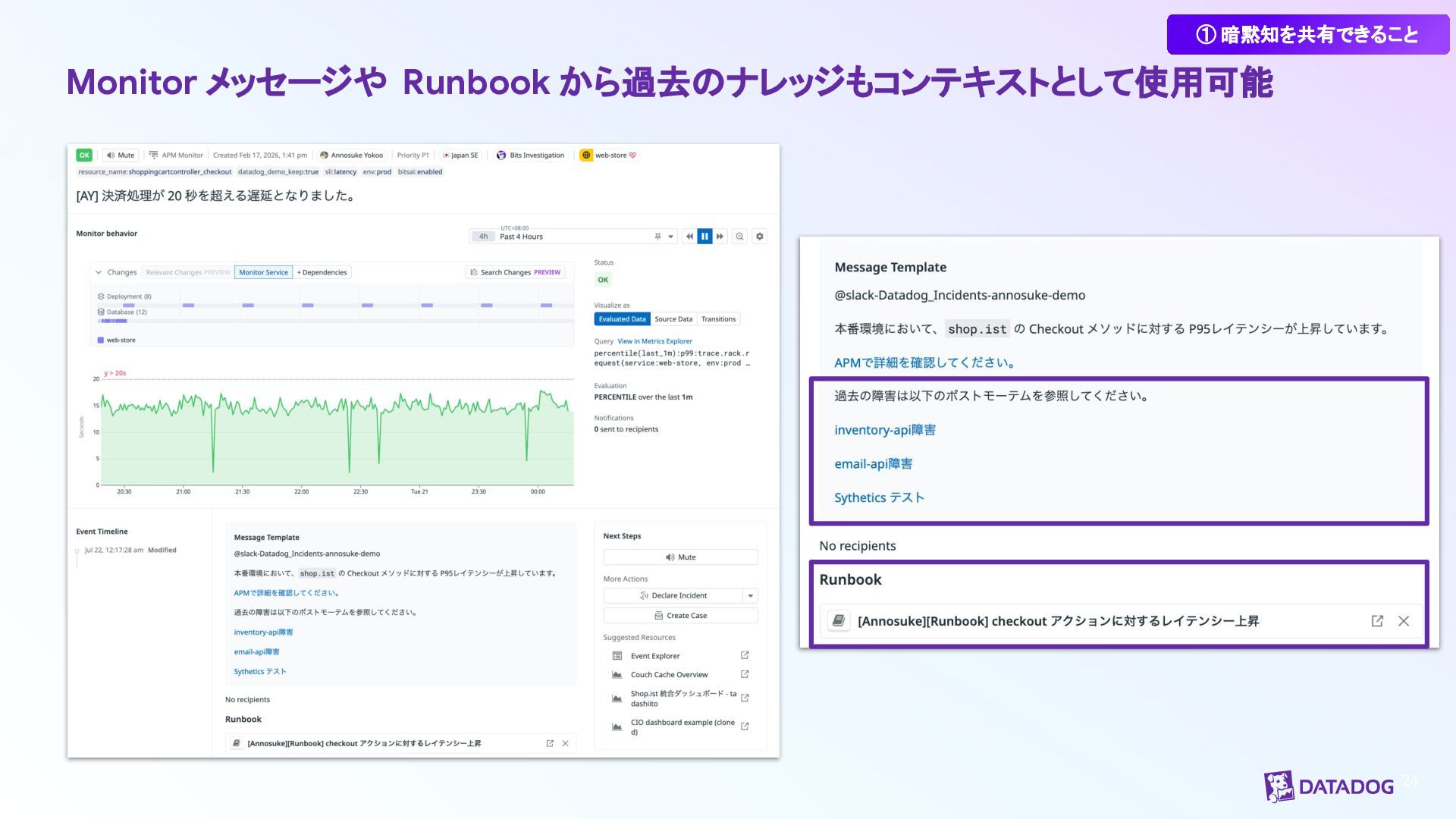Click the 4h time range chip

click(x=483, y=237)
